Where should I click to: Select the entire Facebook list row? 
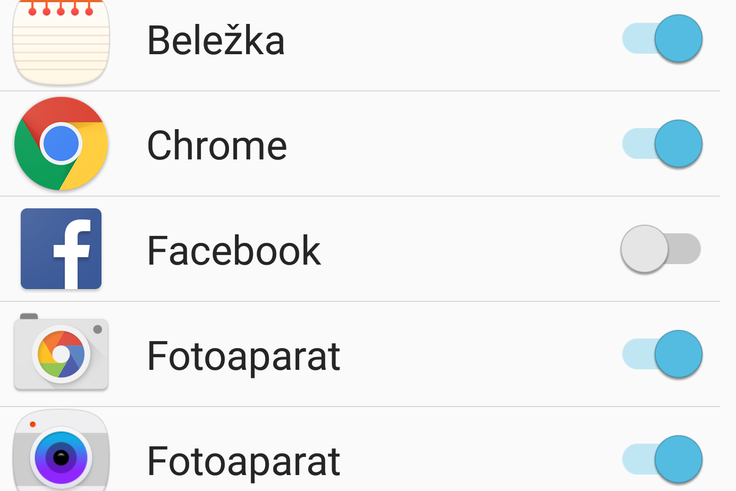[360, 249]
